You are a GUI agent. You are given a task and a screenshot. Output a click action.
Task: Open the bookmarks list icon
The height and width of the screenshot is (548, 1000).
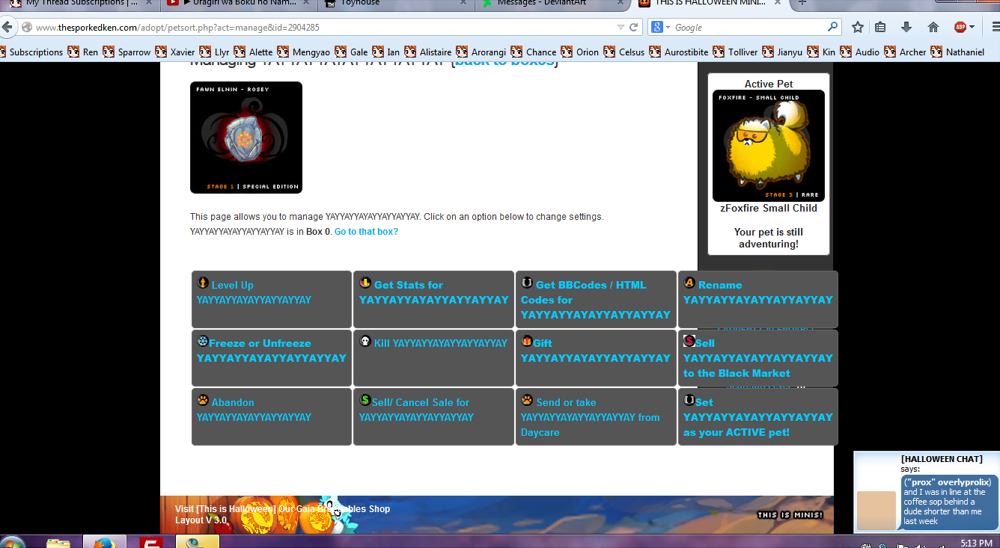[x=880, y=27]
